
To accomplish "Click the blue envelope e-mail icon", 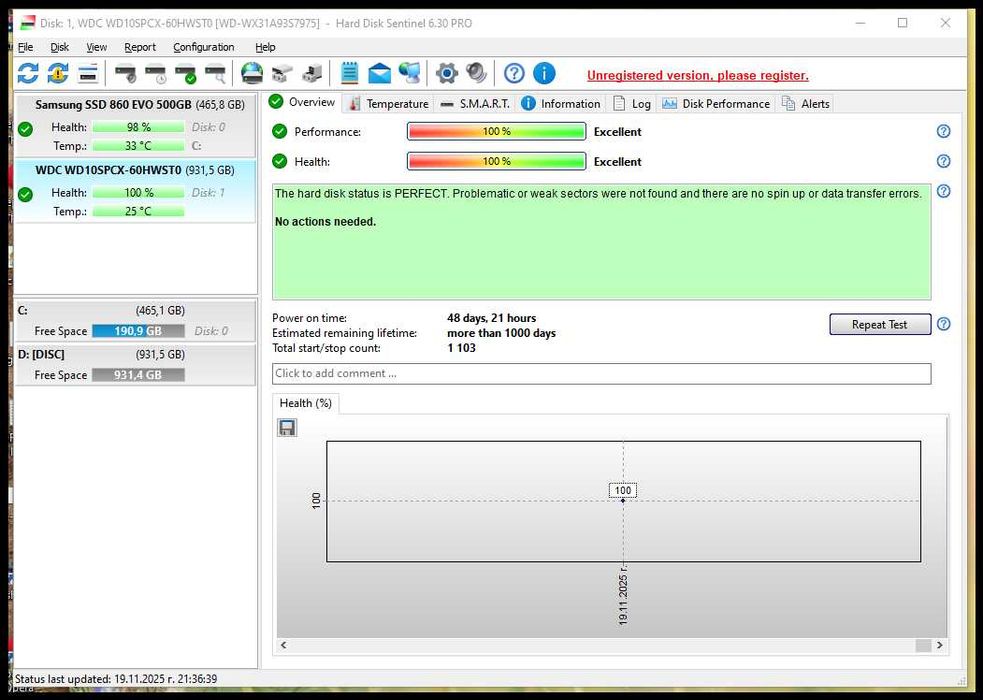I will coord(379,74).
